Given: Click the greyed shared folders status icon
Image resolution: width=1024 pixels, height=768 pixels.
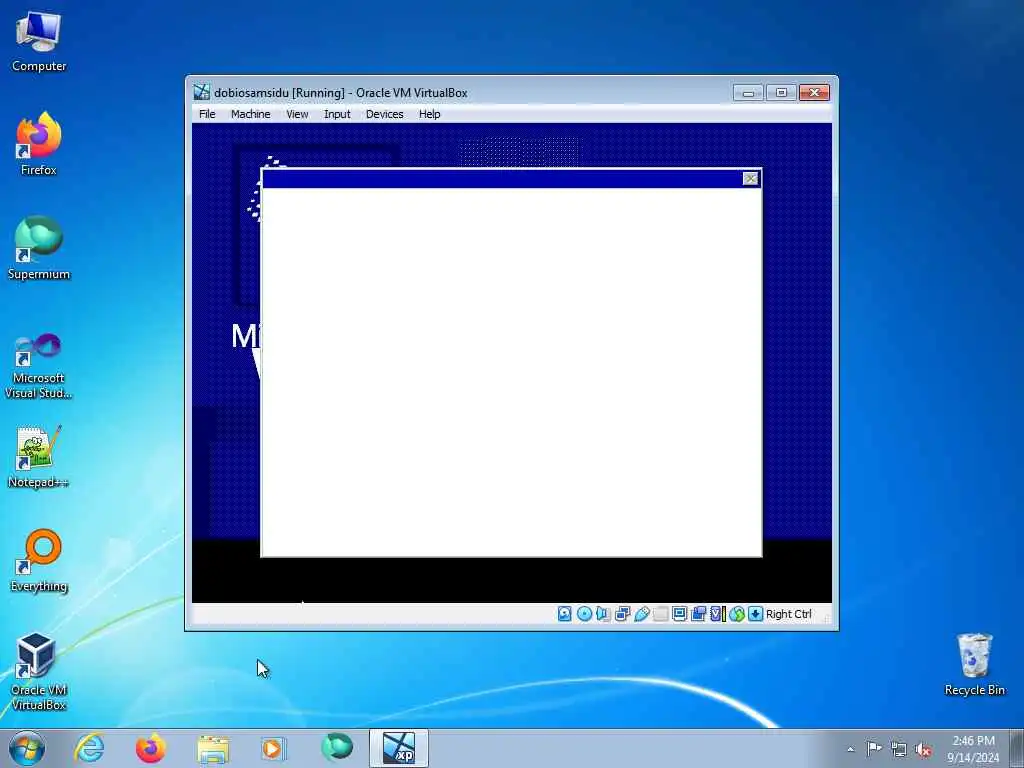Looking at the screenshot, I should (661, 614).
